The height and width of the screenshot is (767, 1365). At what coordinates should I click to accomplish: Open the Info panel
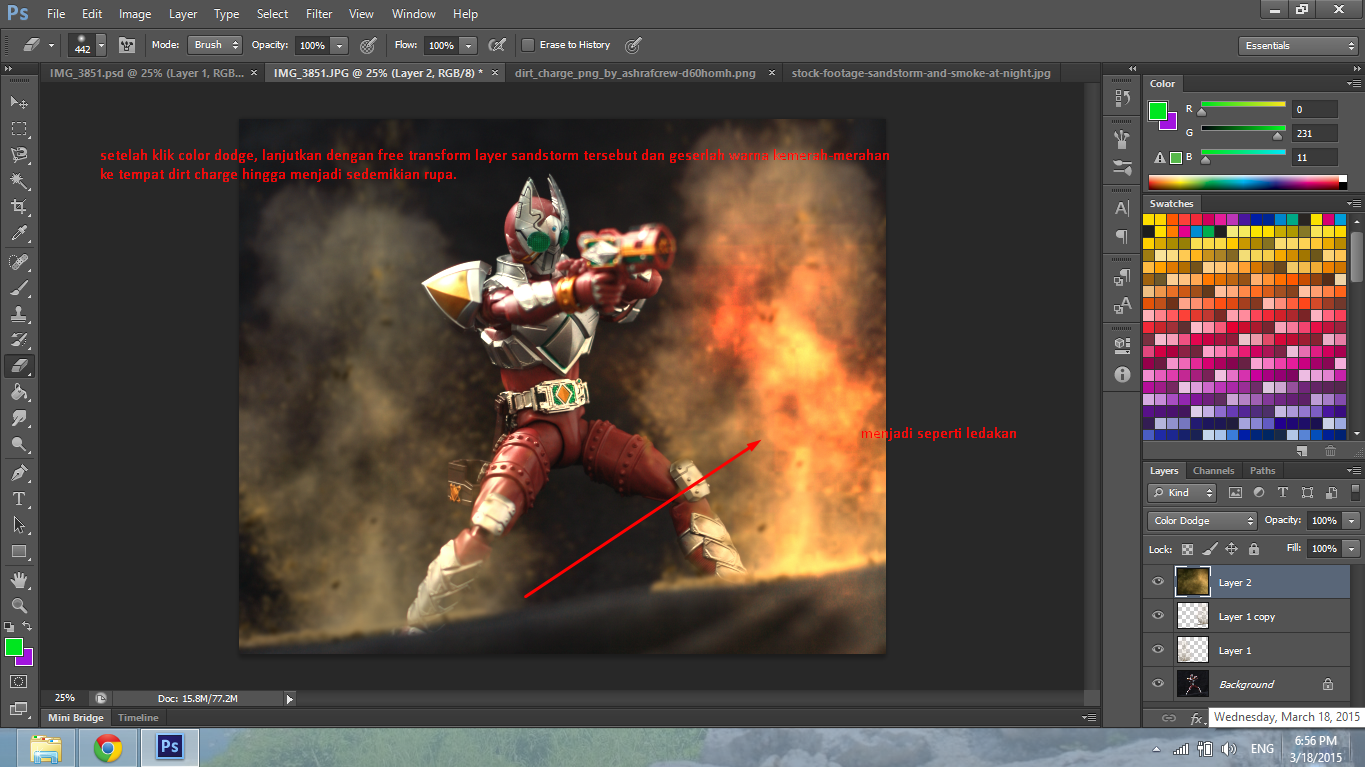point(1121,375)
